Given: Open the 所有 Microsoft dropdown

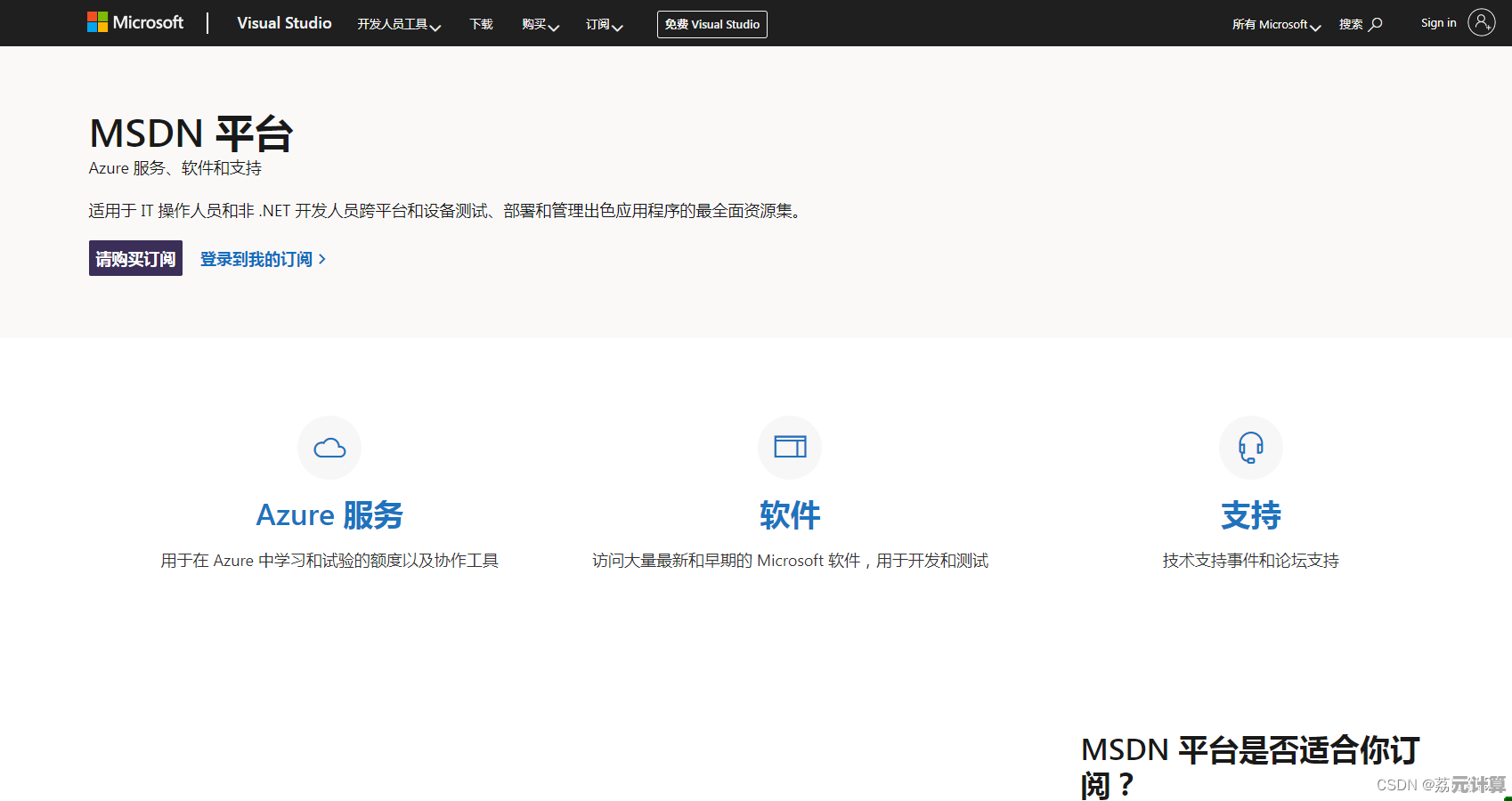Looking at the screenshot, I should point(1275,24).
